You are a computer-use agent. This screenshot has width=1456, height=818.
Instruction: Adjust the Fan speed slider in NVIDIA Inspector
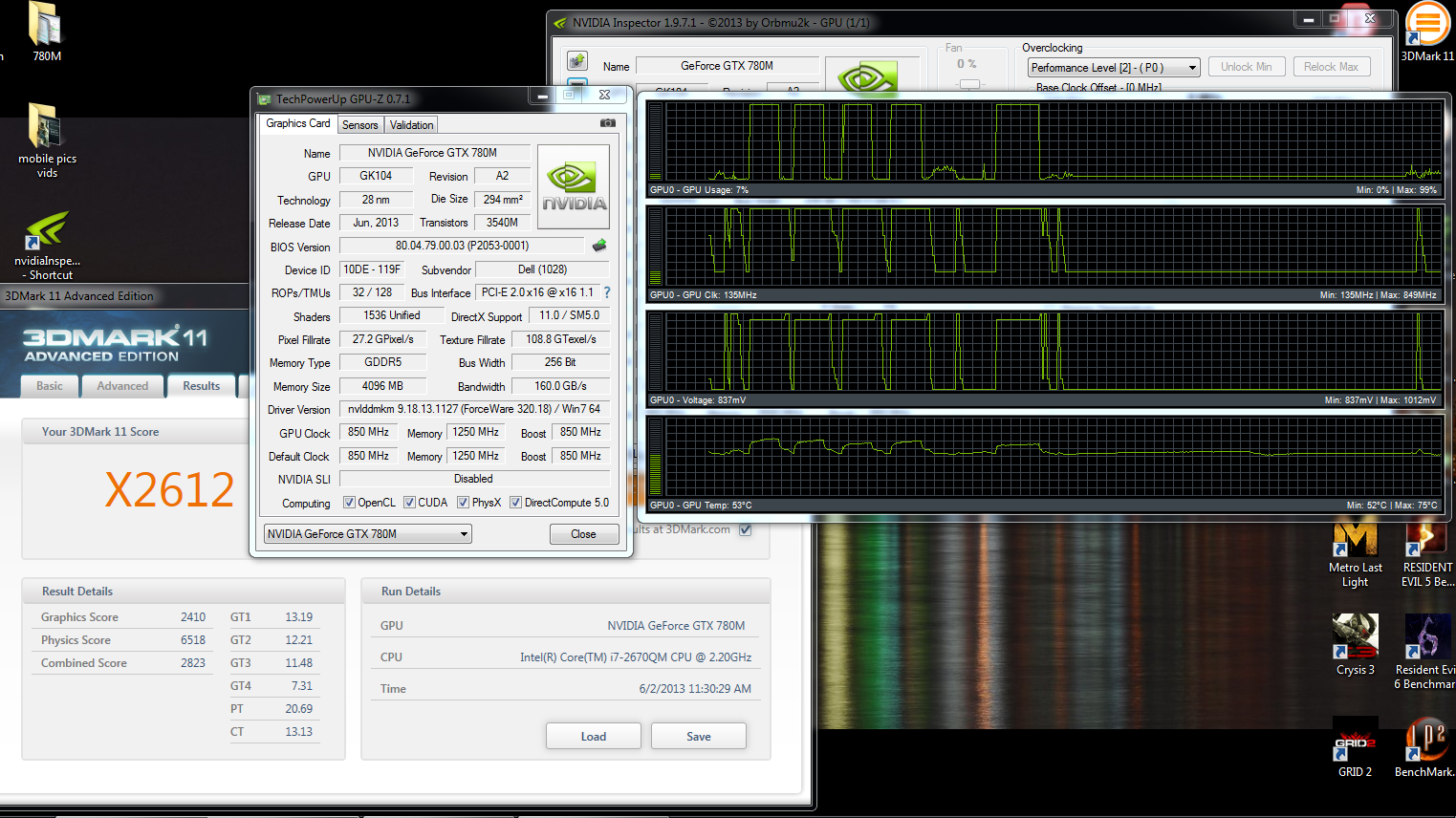969,83
